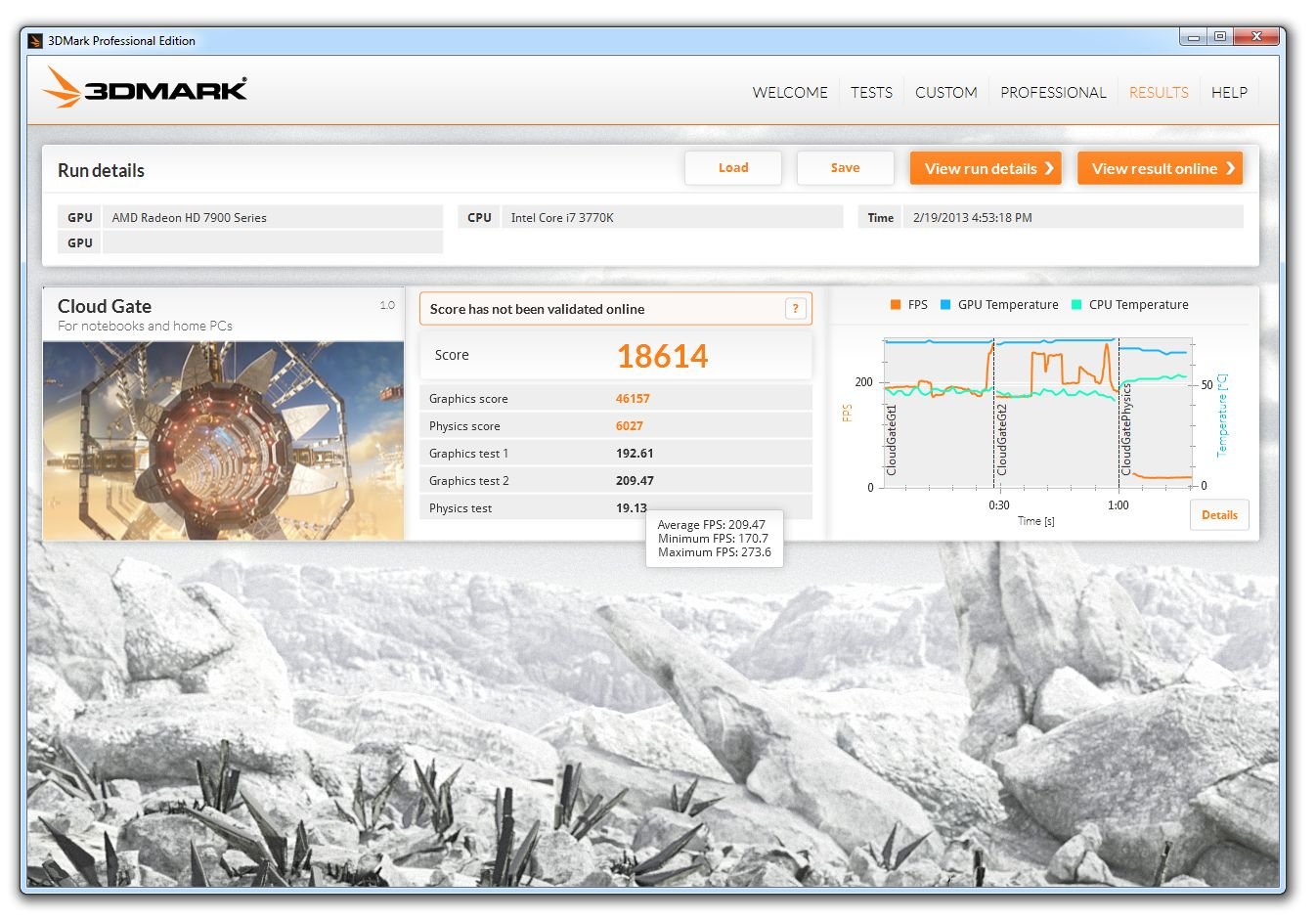Click the Intel Core i7 3770K field

point(672,217)
